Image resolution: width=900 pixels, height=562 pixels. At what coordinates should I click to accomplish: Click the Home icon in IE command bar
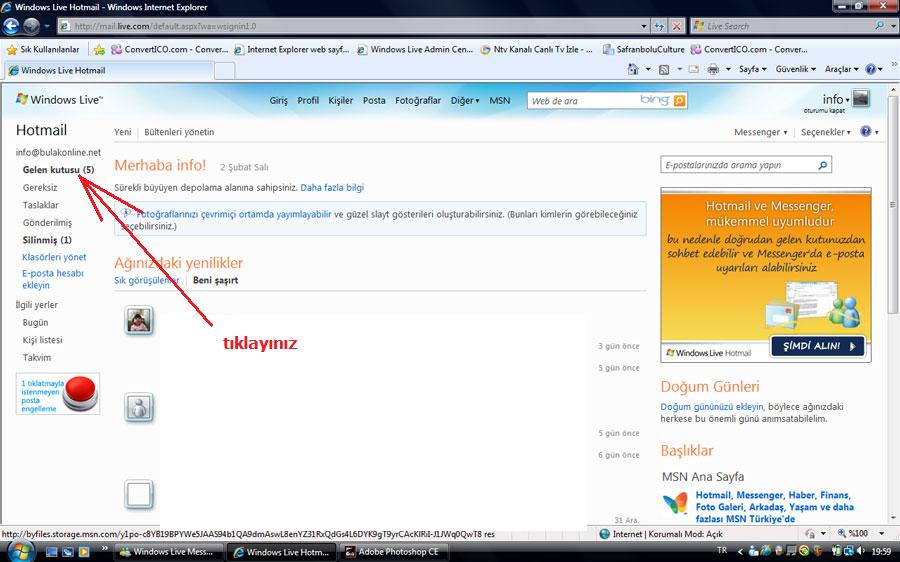pos(633,69)
